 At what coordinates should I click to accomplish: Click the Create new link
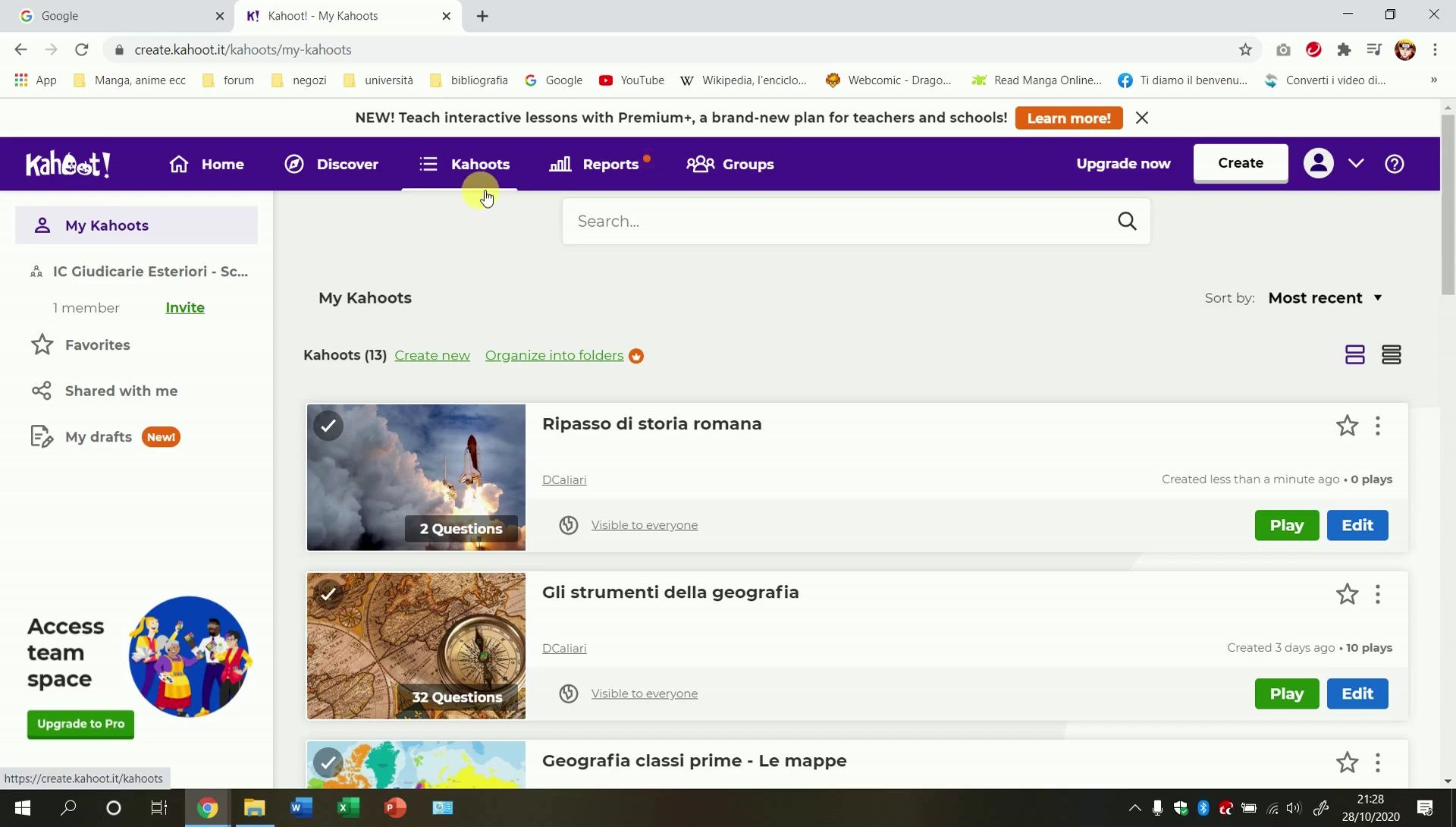click(432, 356)
